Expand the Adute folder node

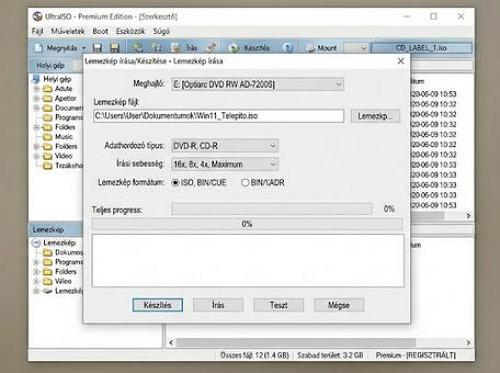[37, 89]
